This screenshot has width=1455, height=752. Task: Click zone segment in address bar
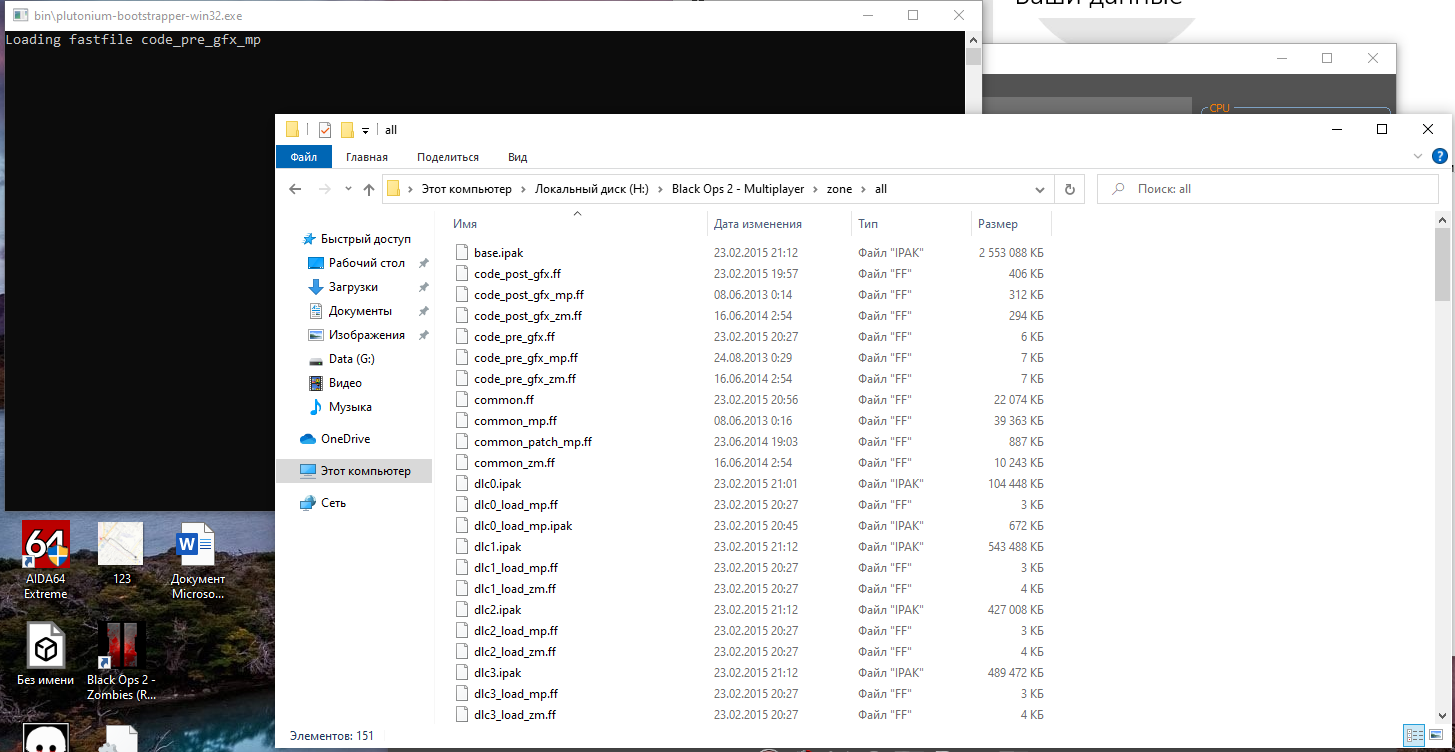point(839,189)
